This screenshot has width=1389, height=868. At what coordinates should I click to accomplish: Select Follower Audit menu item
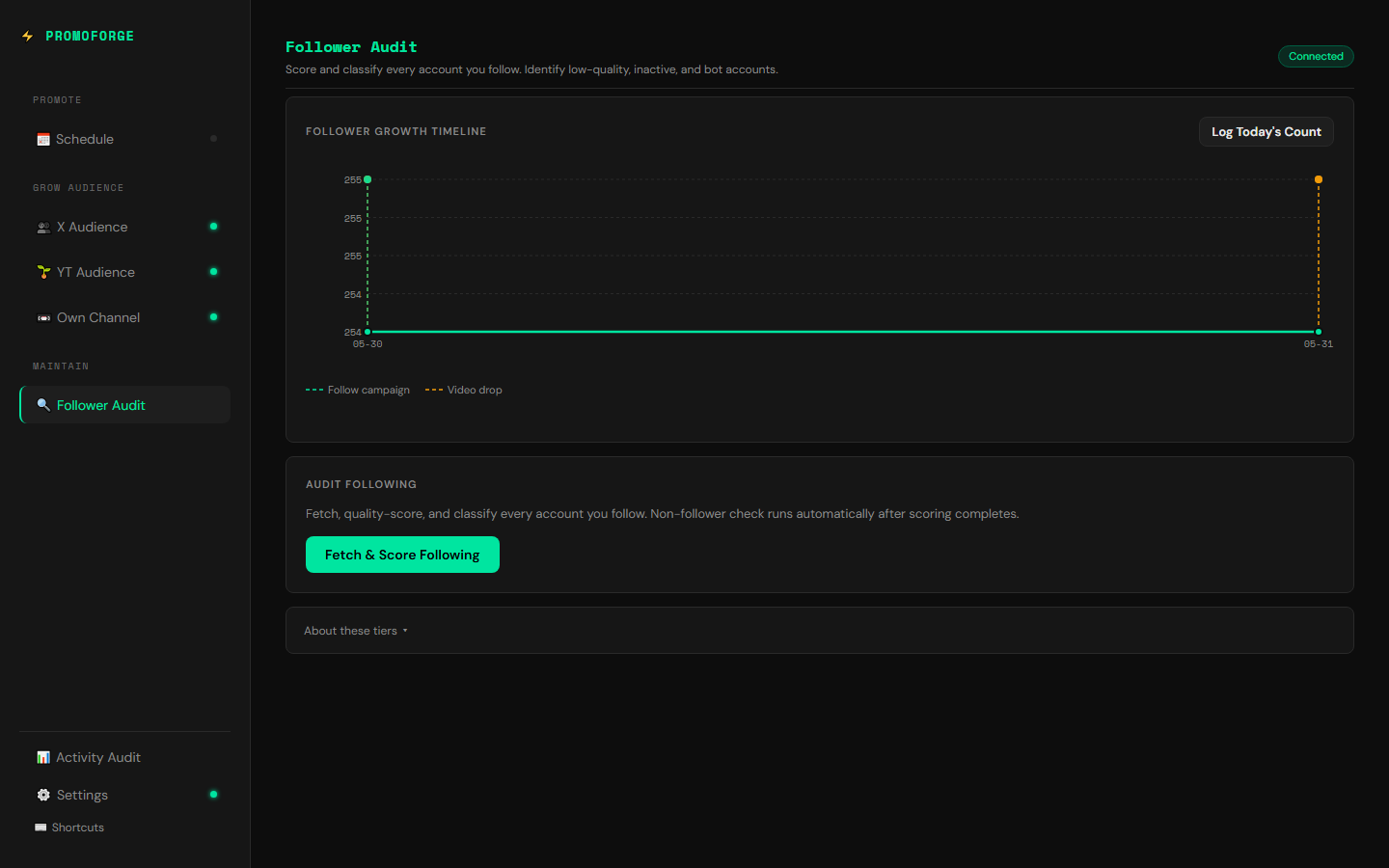[124, 405]
